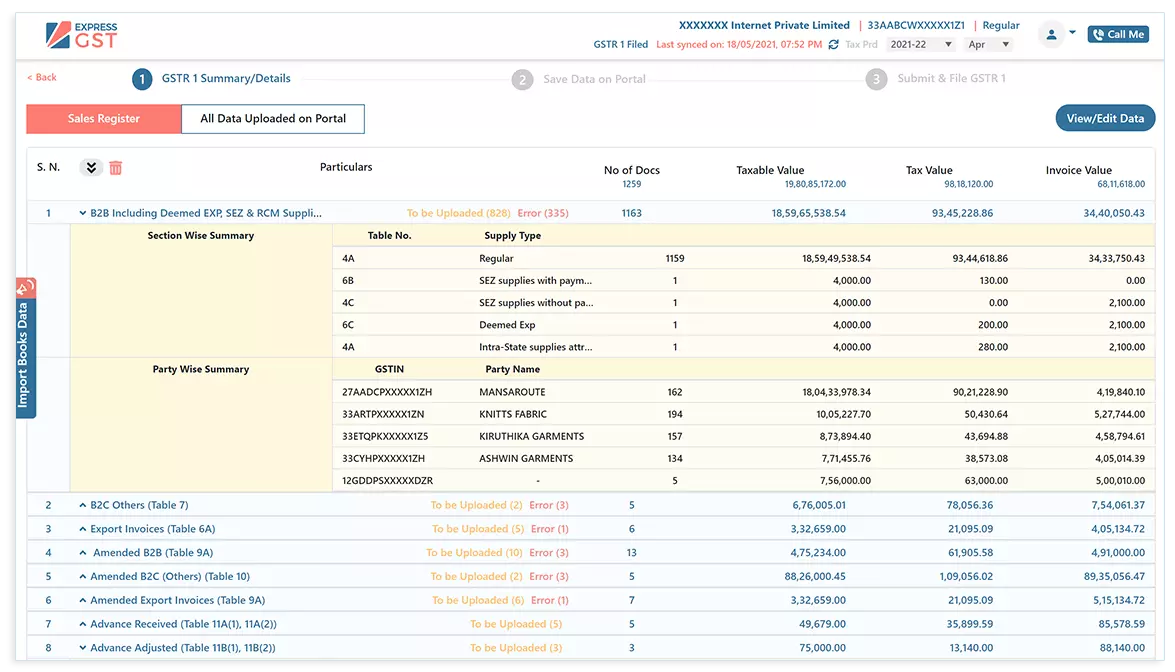This screenshot has width=1175, height=672.
Task: Collapse the B2B Including Deemed EXP row
Action: coord(83,213)
